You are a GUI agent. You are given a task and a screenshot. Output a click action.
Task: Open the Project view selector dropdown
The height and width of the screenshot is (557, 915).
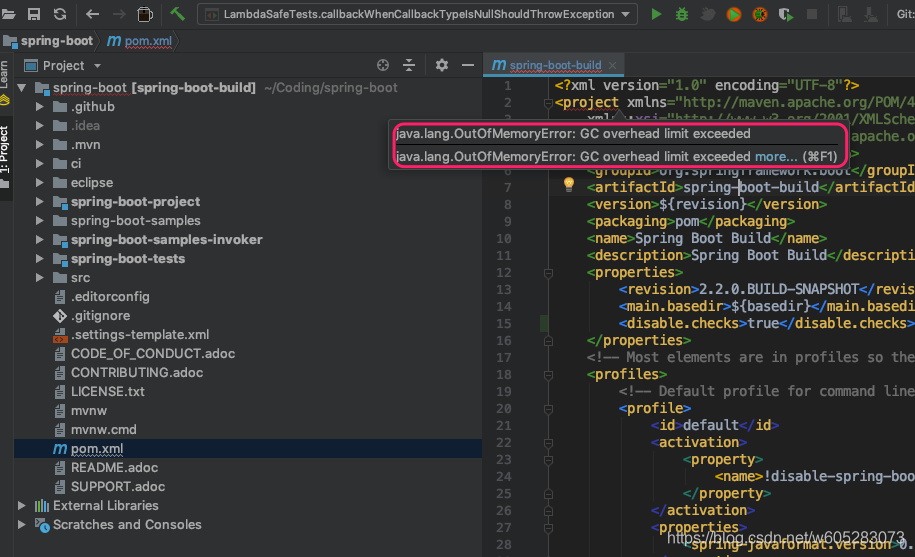click(x=97, y=66)
